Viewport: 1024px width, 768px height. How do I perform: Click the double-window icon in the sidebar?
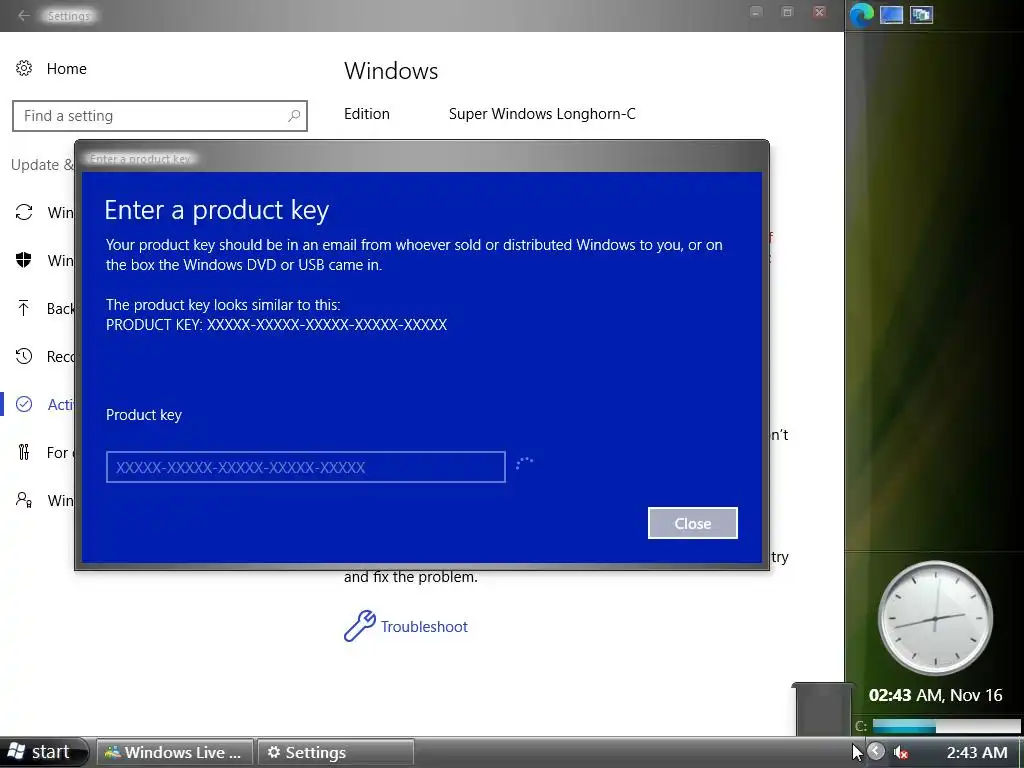point(921,14)
